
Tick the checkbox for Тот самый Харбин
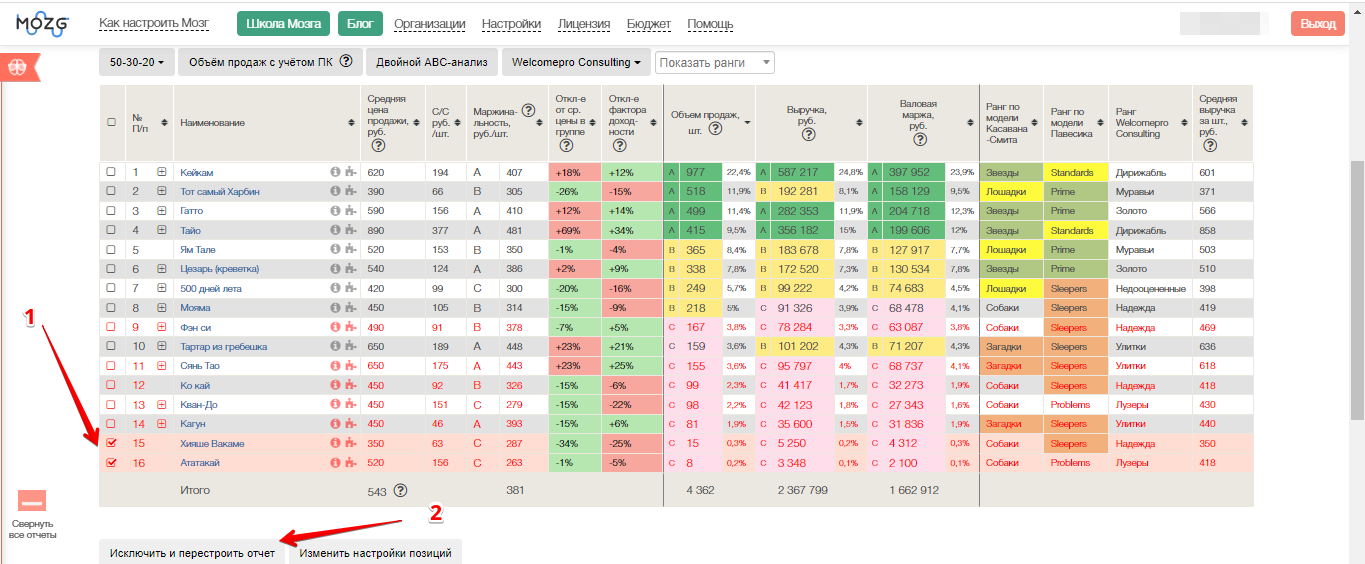click(111, 192)
